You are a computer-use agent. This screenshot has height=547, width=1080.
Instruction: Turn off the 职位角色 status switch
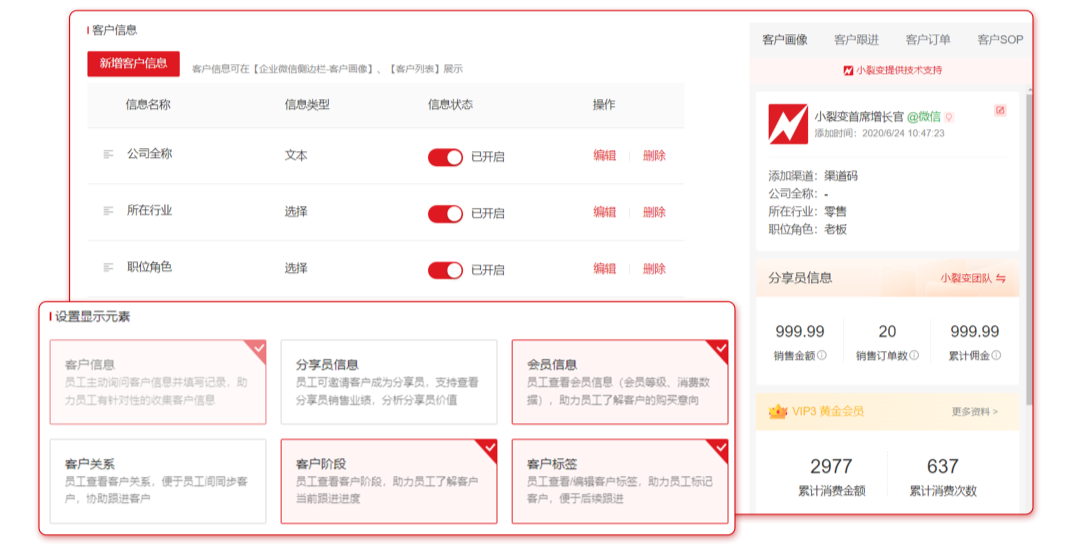pos(445,270)
